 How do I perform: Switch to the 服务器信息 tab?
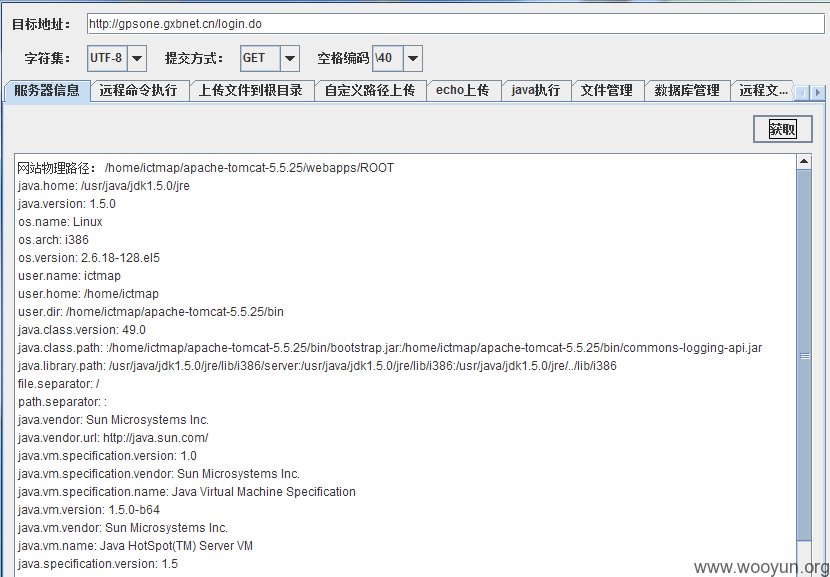47,91
